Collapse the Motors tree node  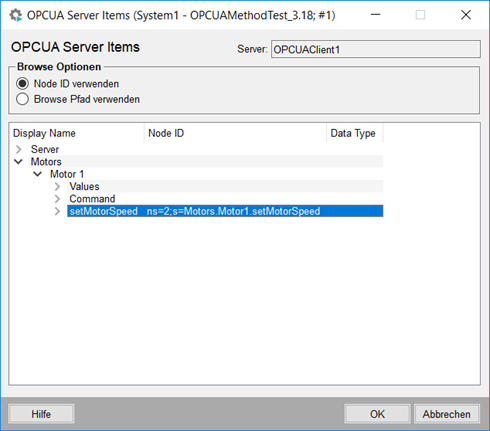(19, 162)
